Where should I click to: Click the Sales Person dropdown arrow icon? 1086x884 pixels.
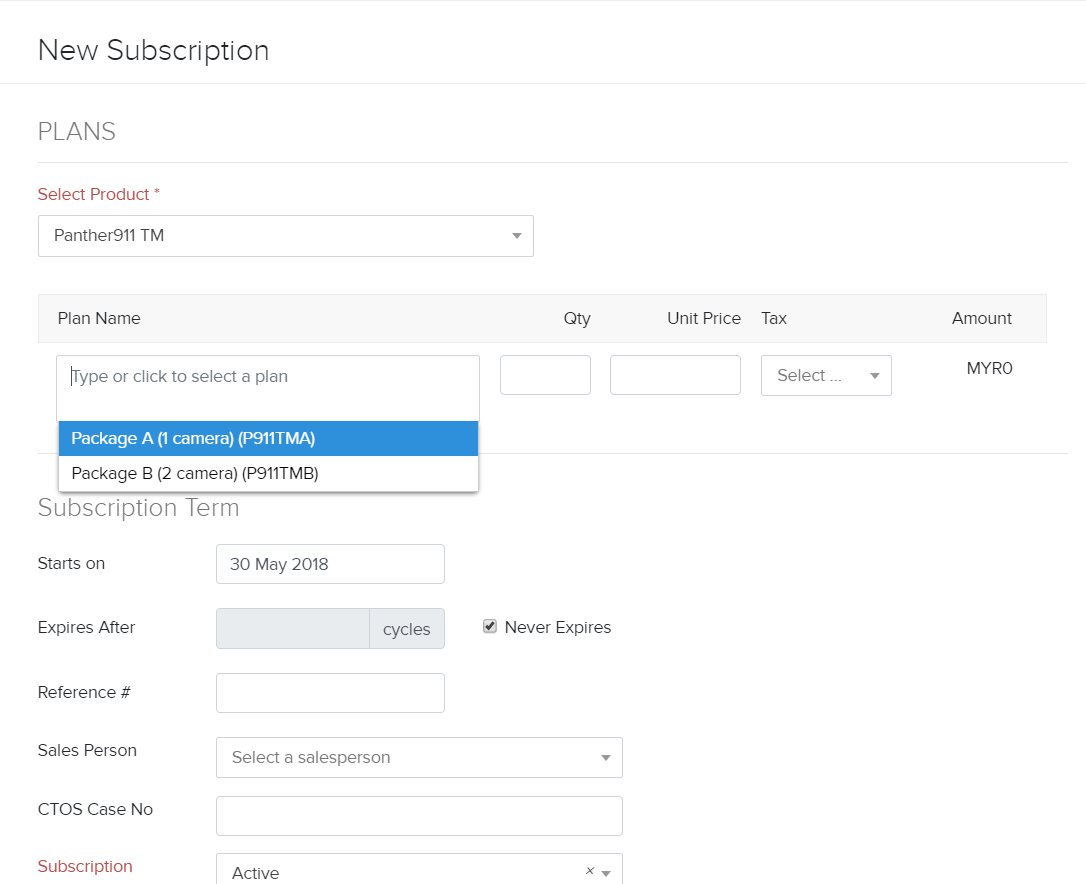(605, 758)
